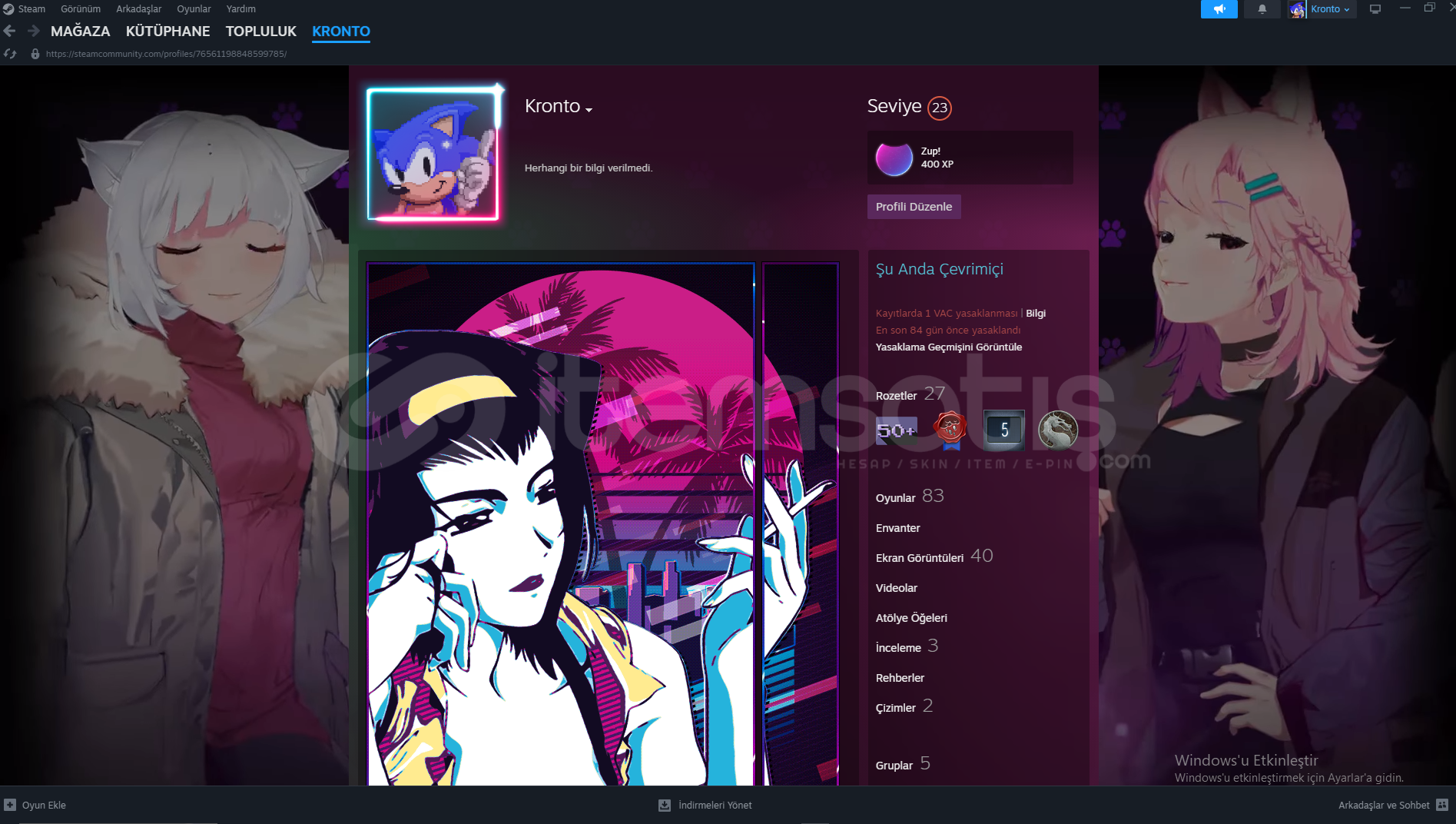Switch to the KÜTÜPHANE tab
Viewport: 1456px width, 824px height.
coord(167,32)
